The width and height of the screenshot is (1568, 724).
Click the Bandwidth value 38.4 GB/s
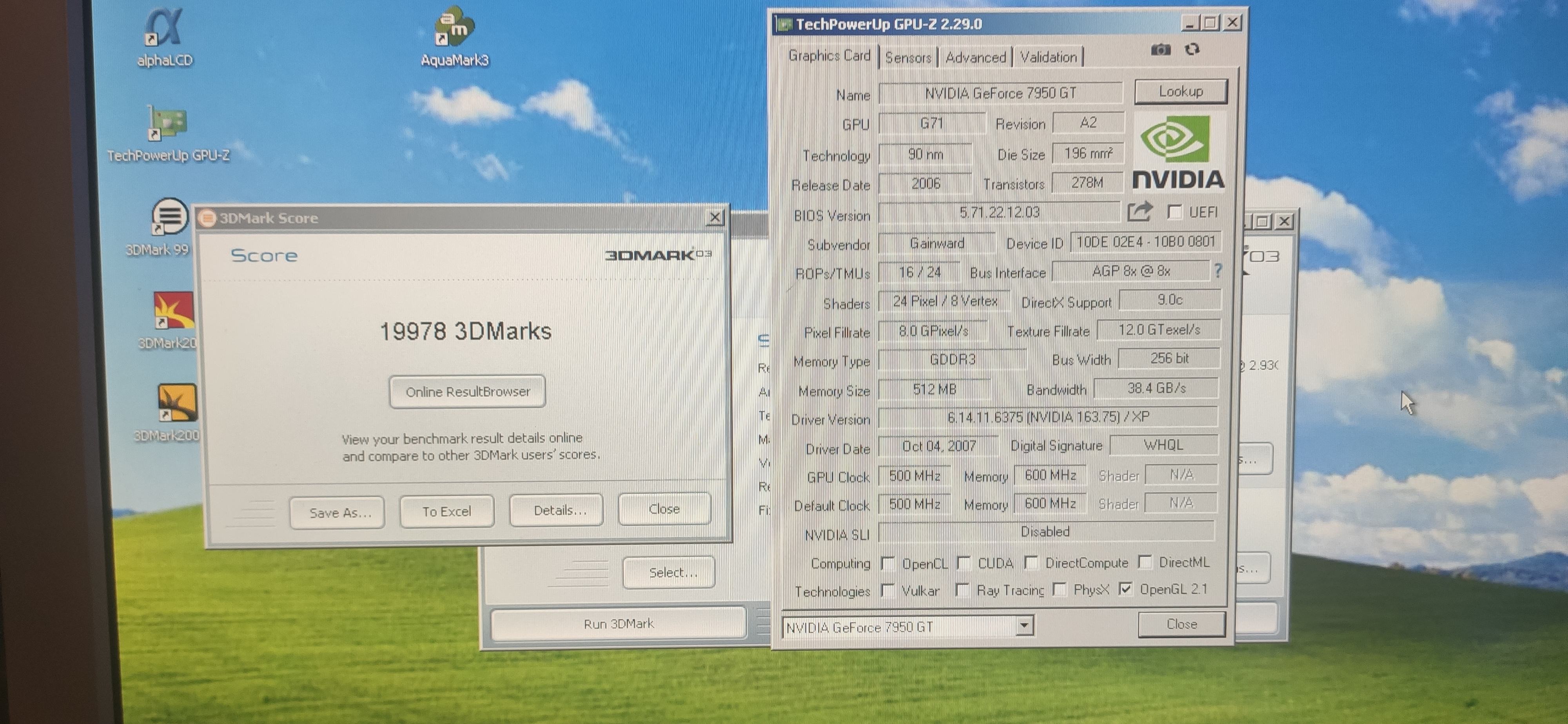tap(1156, 388)
